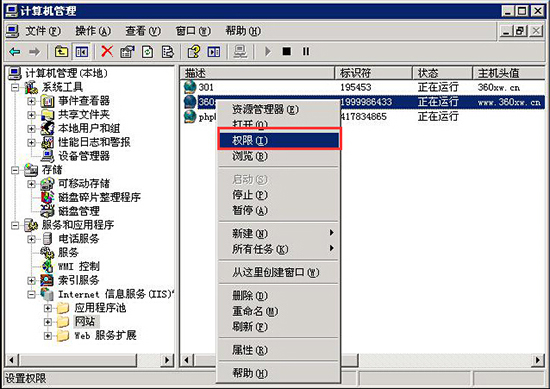This screenshot has height=389, width=550.
Task: Click the identifier cell 195453
Action: tap(356, 87)
